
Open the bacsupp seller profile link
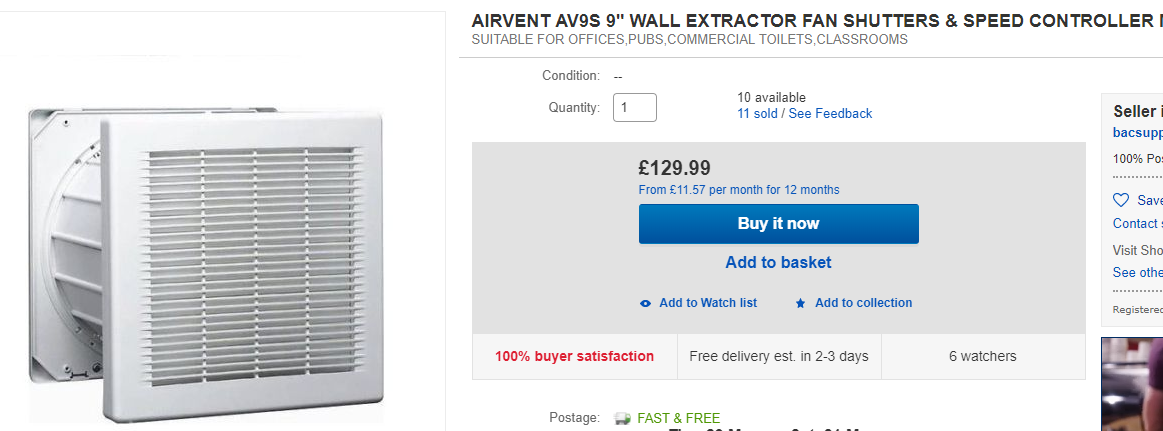1137,133
